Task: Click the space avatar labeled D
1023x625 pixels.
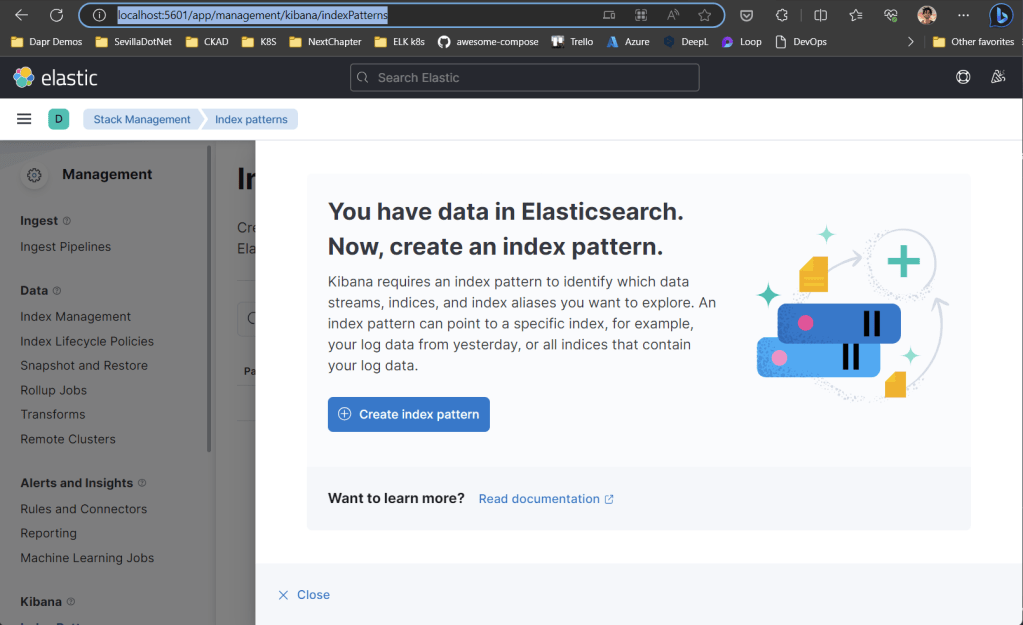Action: pos(58,119)
